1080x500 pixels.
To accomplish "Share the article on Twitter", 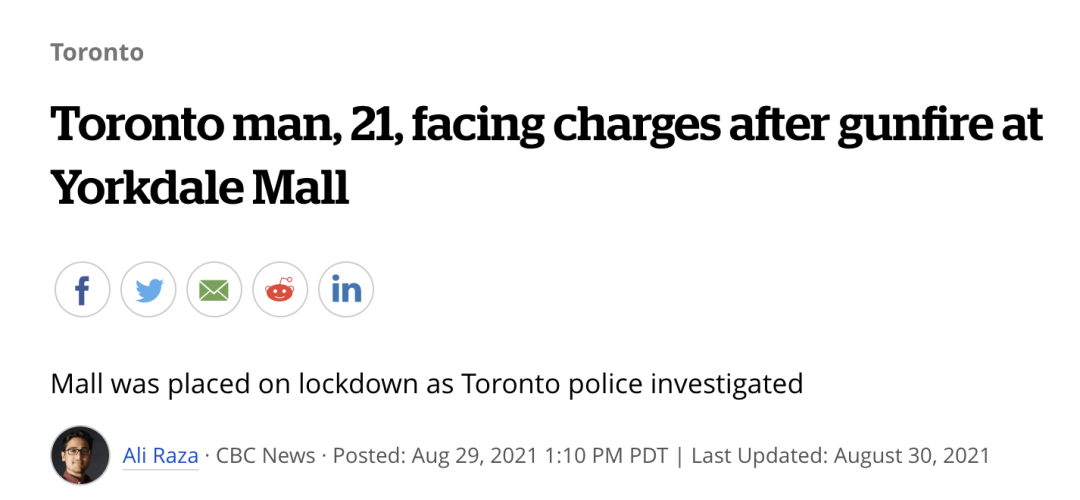I will (x=148, y=290).
